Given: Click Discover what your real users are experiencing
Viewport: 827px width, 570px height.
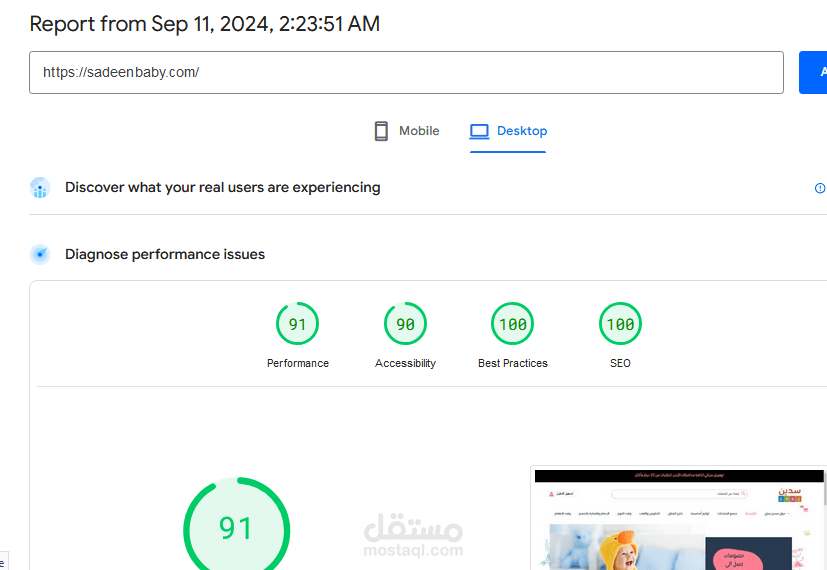Looking at the screenshot, I should click(223, 188).
